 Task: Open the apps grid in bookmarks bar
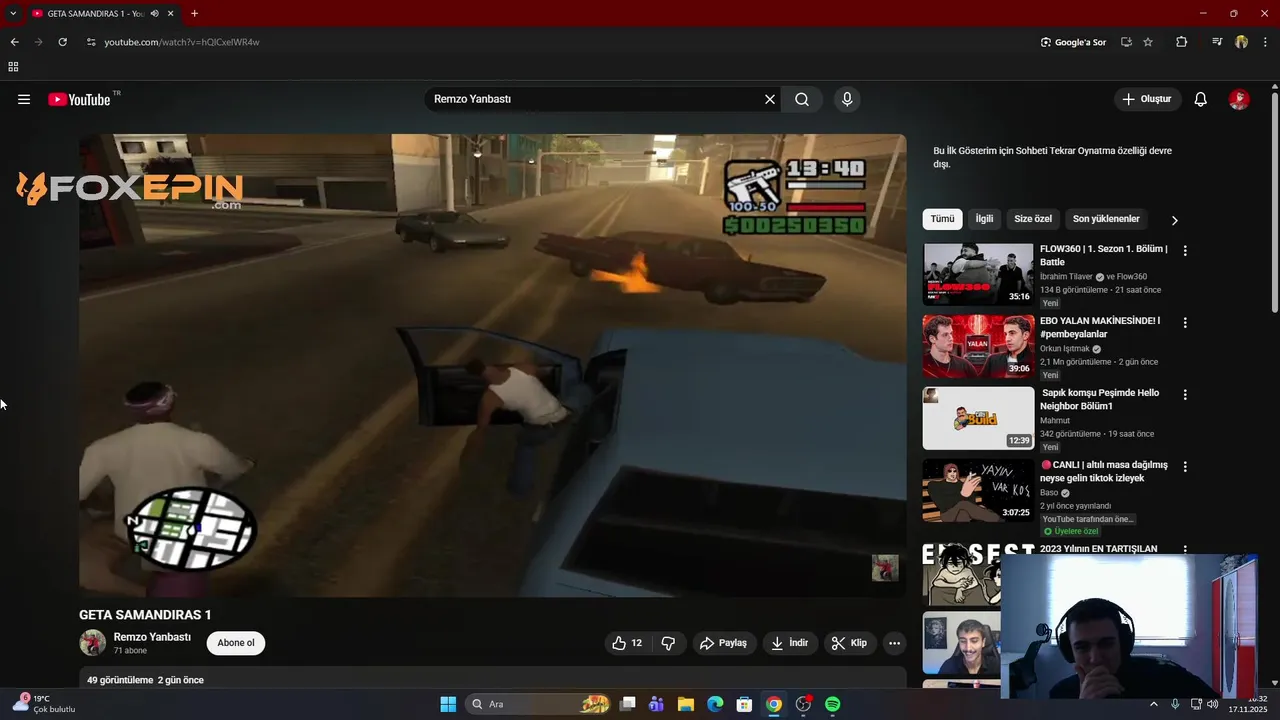tap(13, 67)
